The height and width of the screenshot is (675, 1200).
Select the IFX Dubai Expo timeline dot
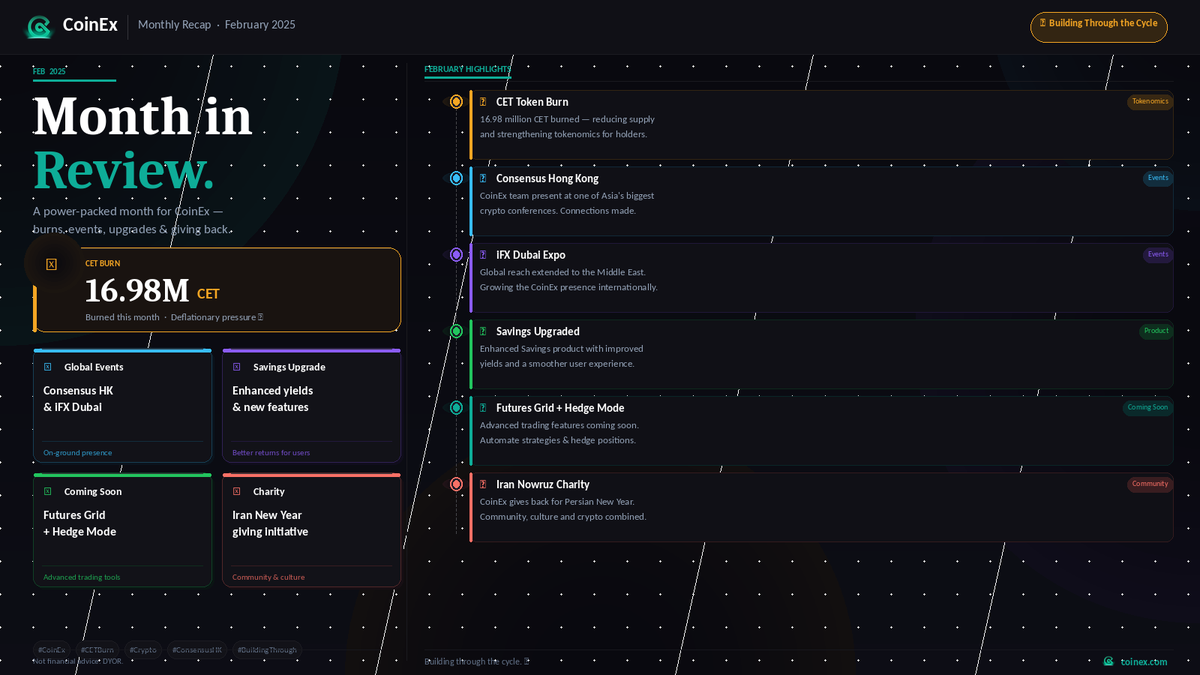pos(456,255)
